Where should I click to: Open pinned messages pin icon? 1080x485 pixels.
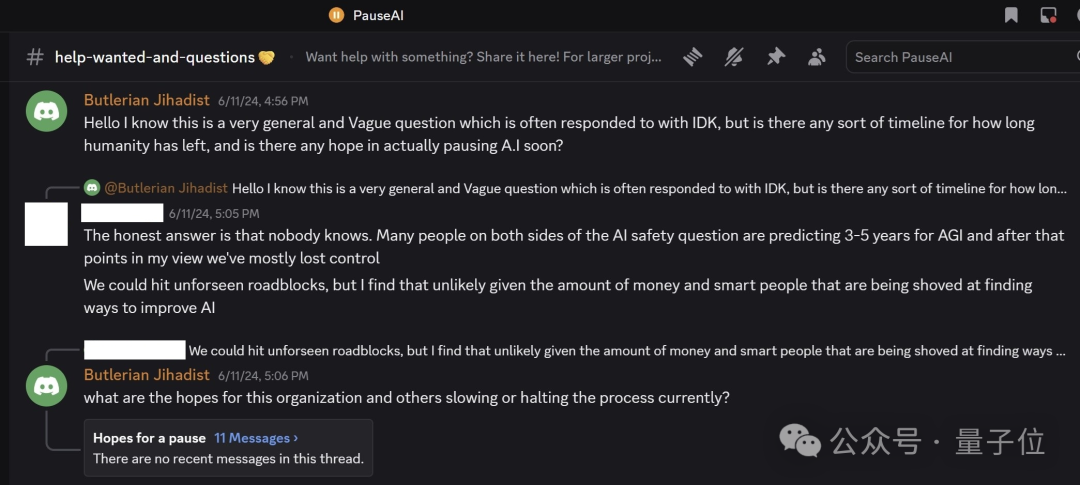pos(776,57)
